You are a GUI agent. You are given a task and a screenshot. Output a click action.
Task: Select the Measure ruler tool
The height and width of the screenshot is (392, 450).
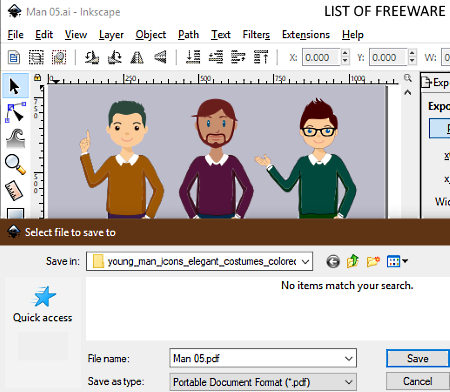click(15, 190)
